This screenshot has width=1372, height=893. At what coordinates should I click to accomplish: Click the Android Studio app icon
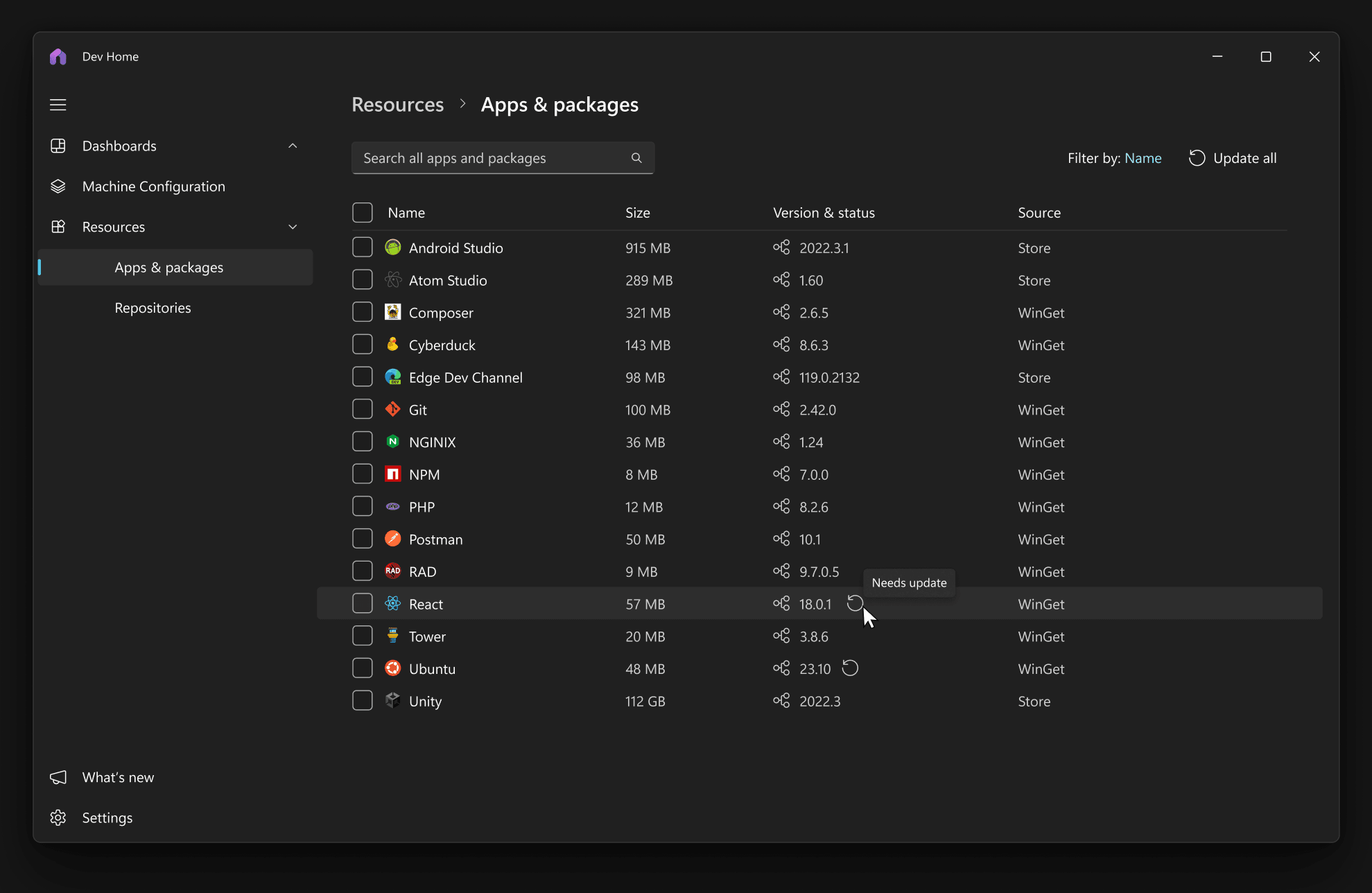coord(393,248)
